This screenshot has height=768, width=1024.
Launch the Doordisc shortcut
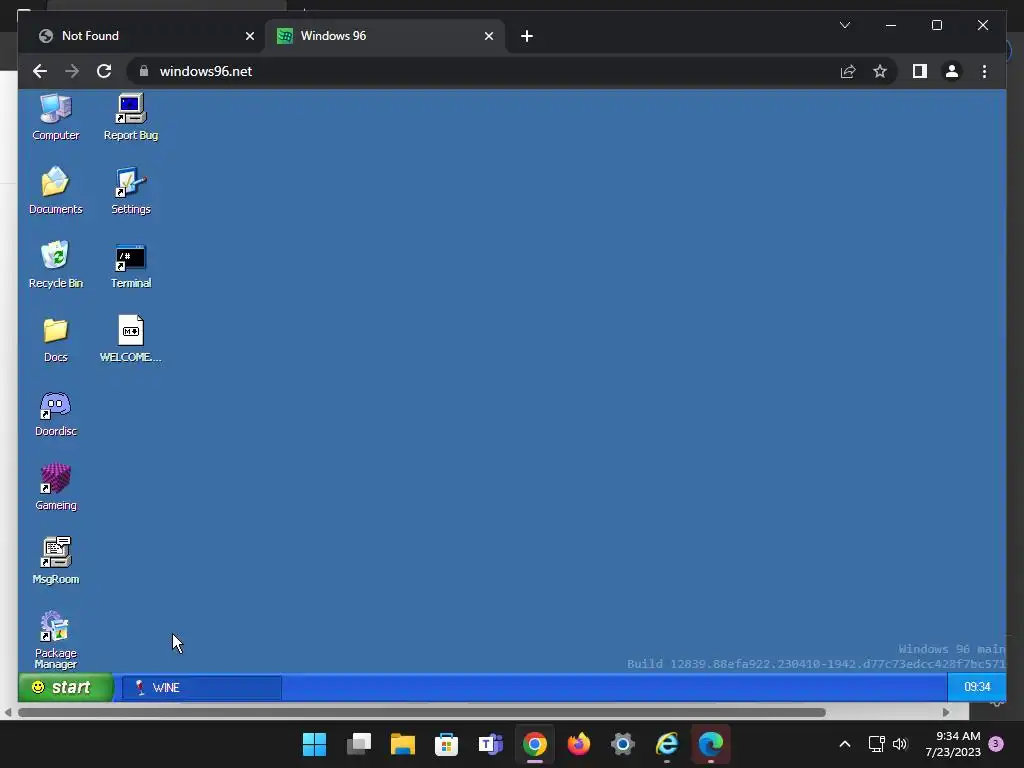click(x=56, y=413)
